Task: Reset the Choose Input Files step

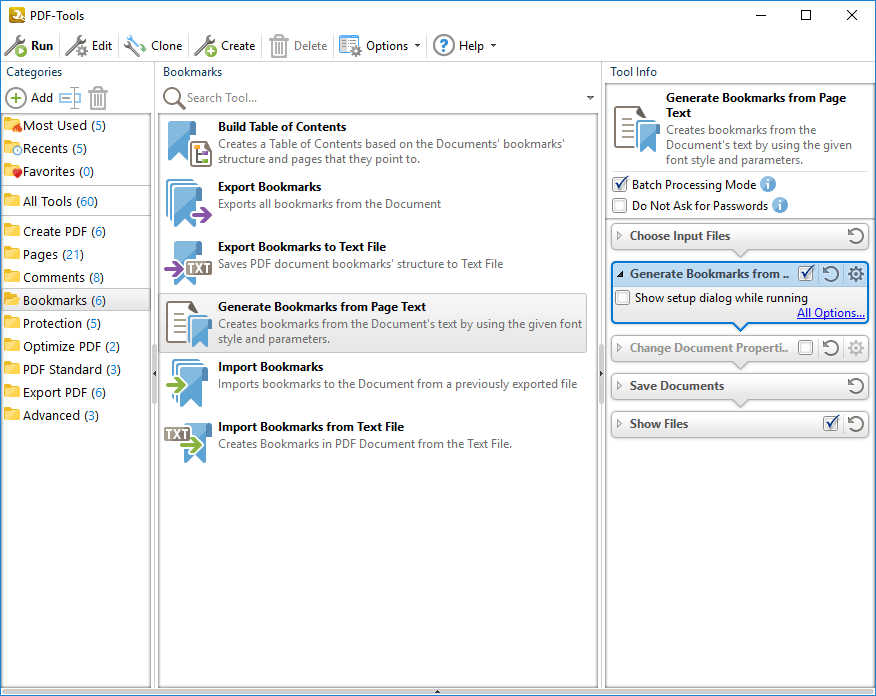Action: (855, 236)
